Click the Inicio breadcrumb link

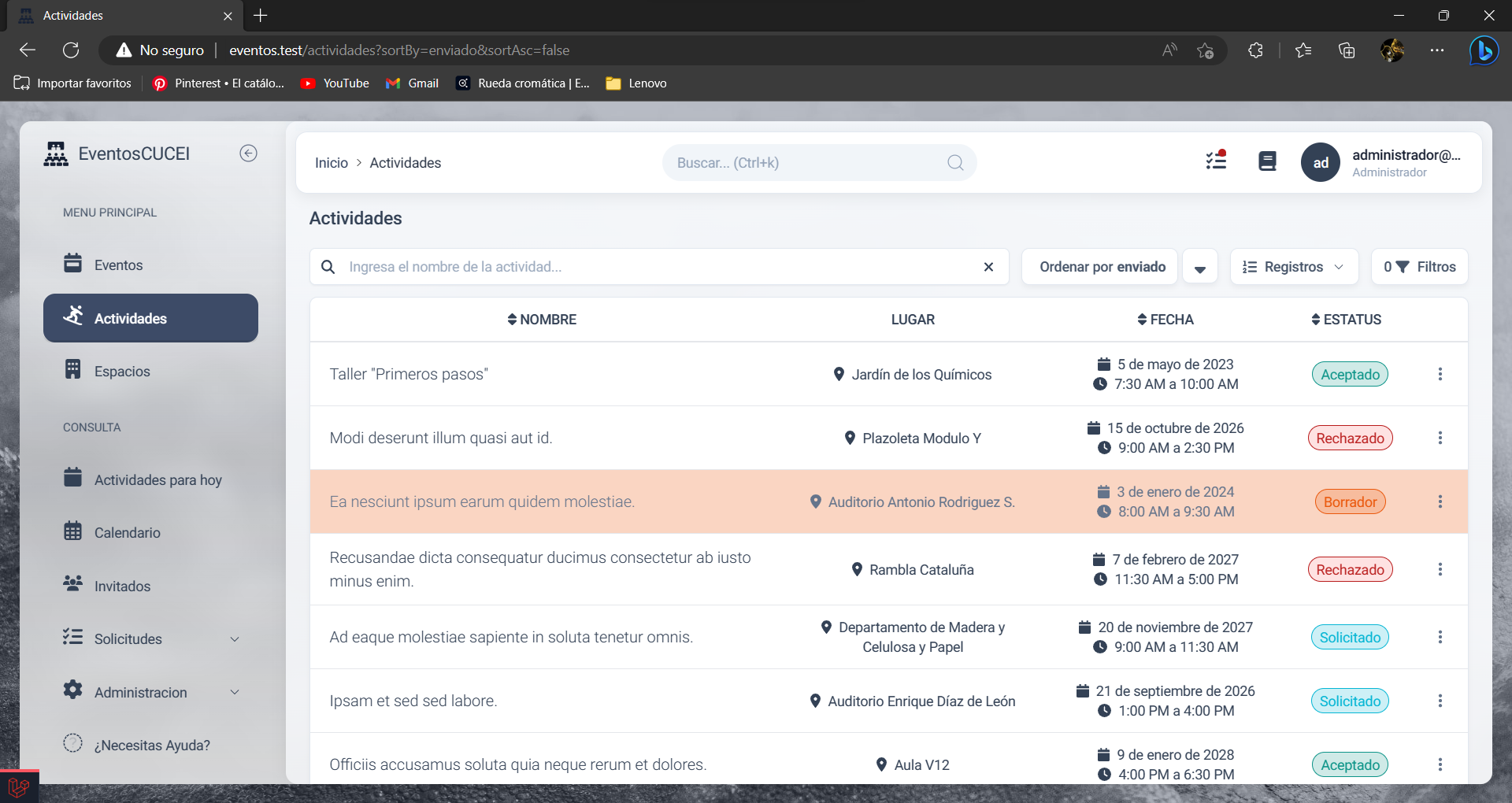pos(331,163)
